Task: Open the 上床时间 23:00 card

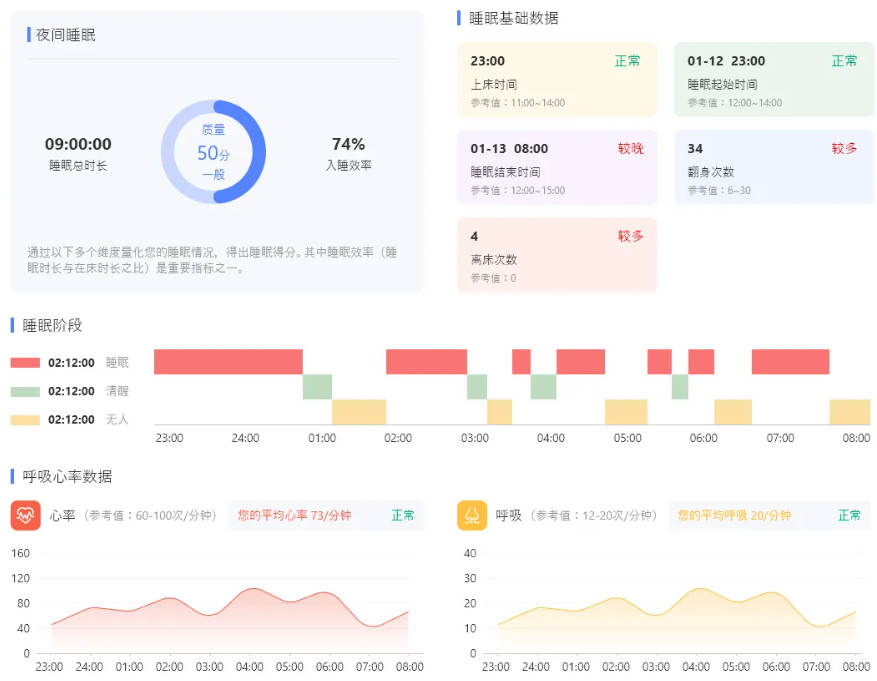Action: pyautogui.click(x=557, y=79)
